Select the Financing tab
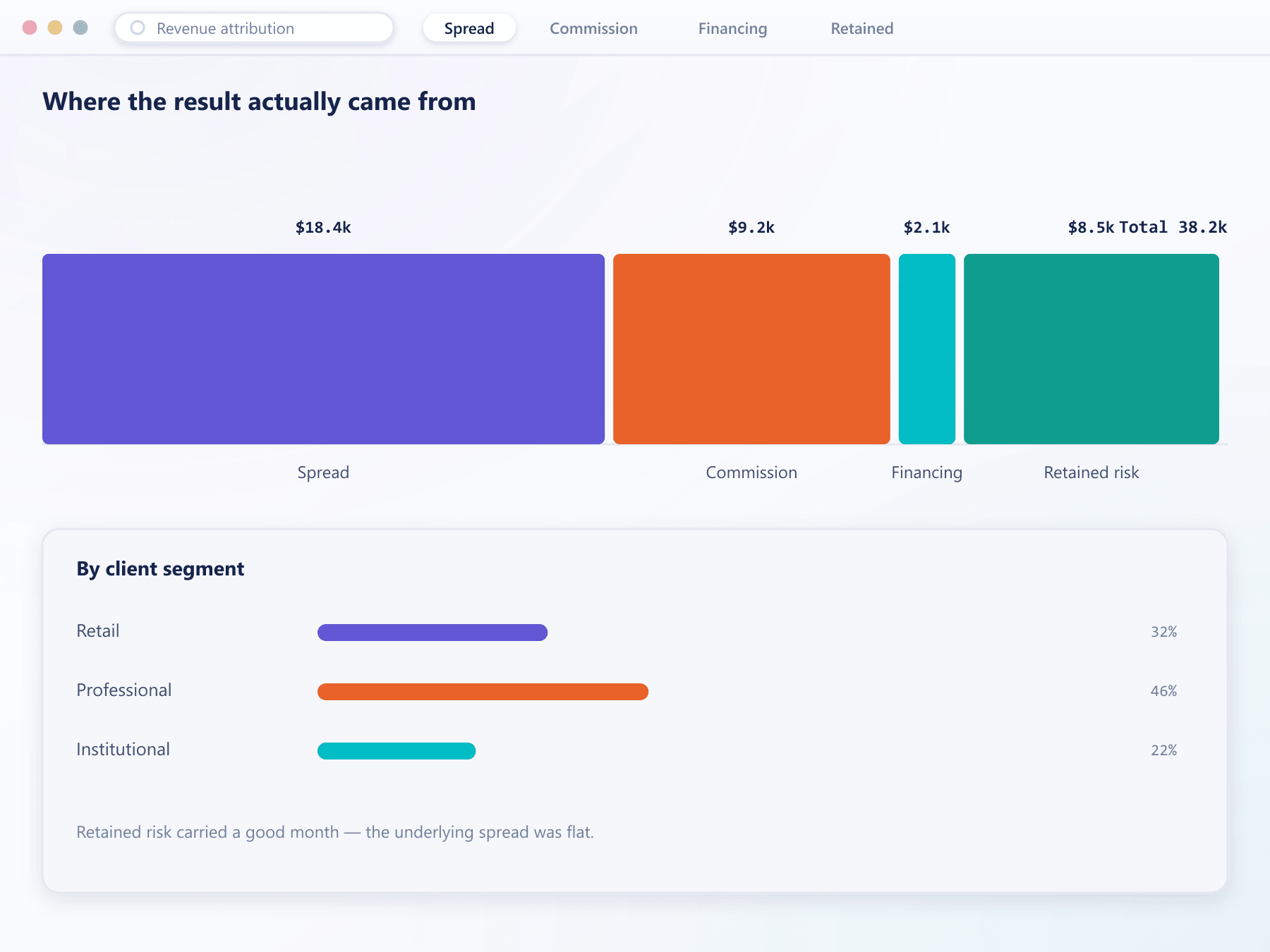This screenshot has height=952, width=1270. pyautogui.click(x=732, y=28)
